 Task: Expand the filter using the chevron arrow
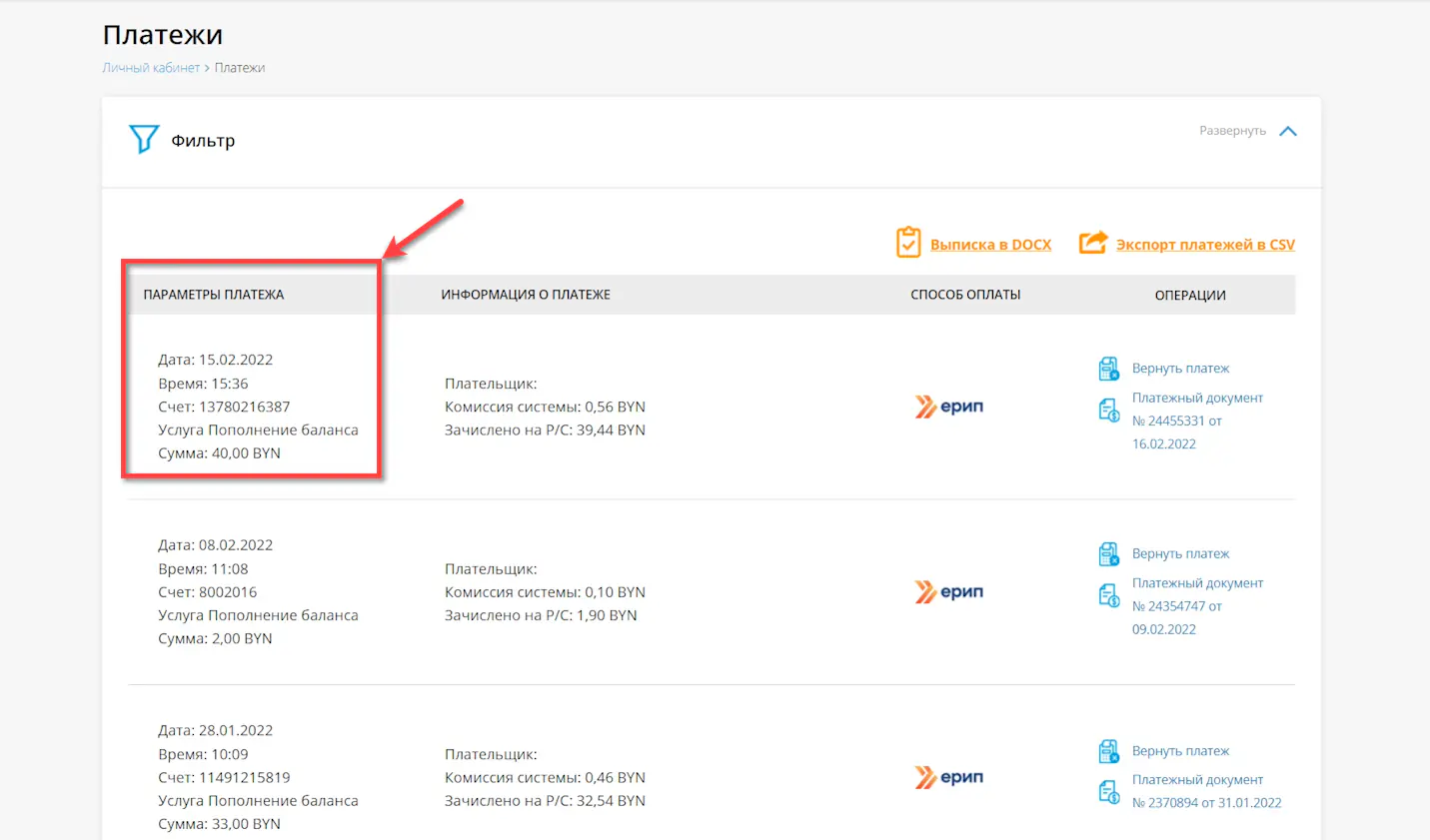(1288, 131)
